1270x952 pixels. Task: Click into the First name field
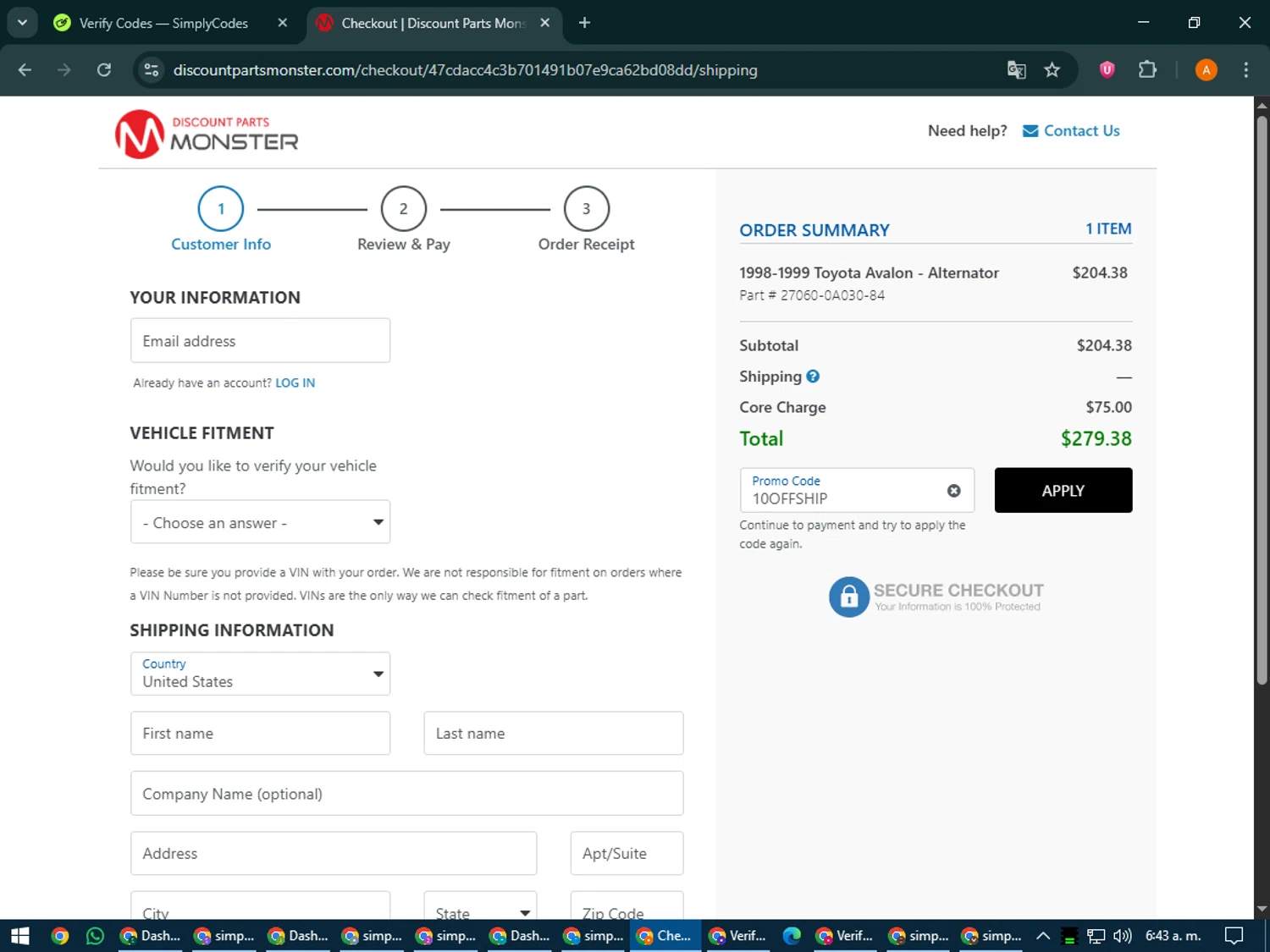260,733
